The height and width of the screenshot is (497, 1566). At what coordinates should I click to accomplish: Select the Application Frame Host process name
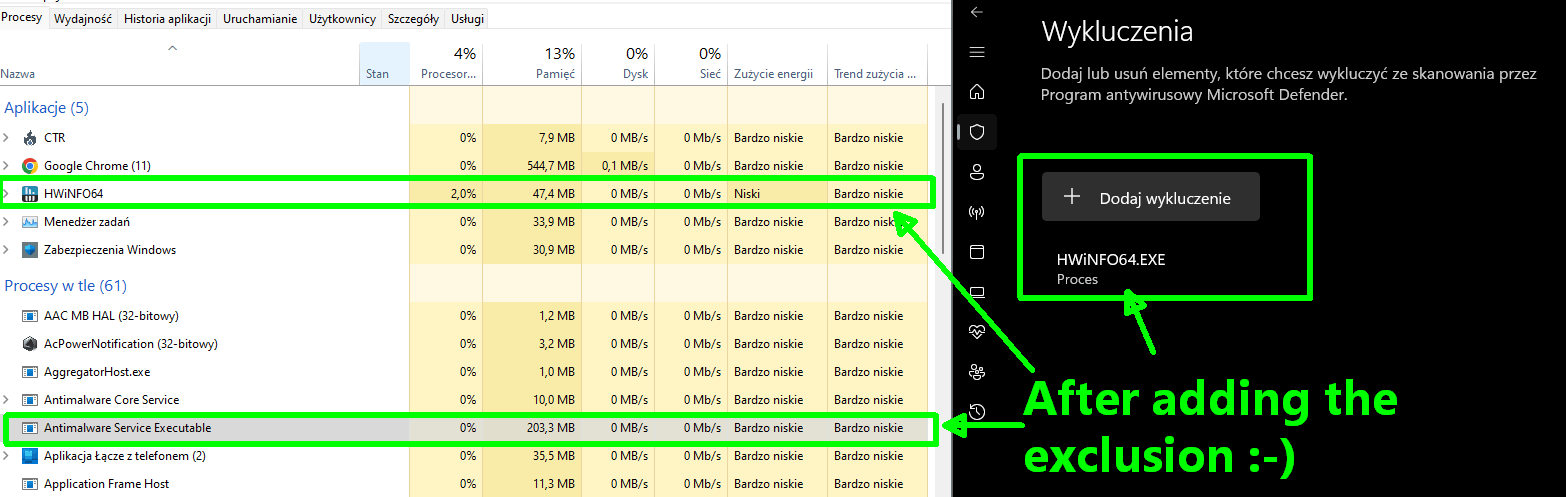(106, 484)
